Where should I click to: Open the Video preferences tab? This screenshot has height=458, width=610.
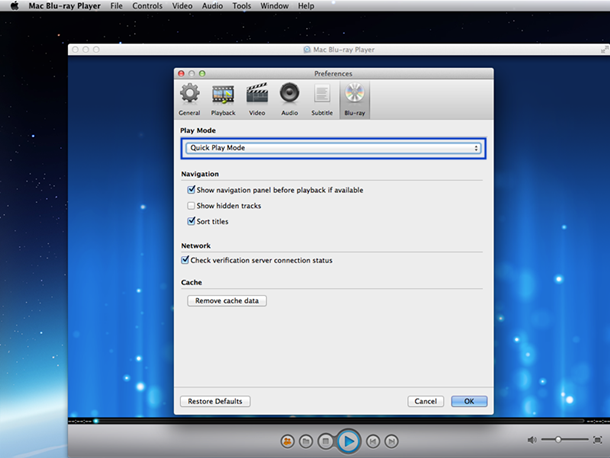257,99
